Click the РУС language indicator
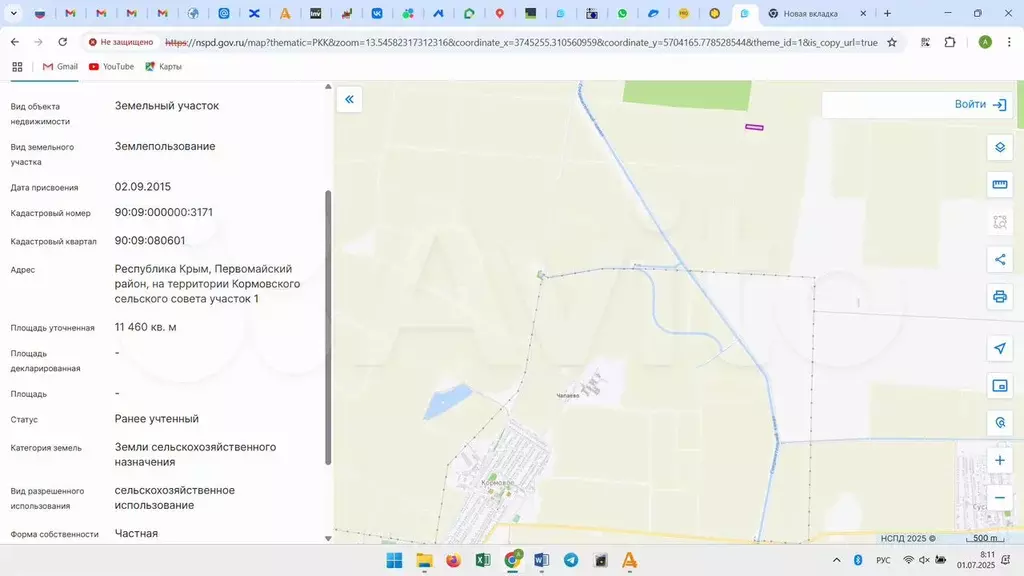Viewport: 1024px width, 576px height. (x=883, y=560)
